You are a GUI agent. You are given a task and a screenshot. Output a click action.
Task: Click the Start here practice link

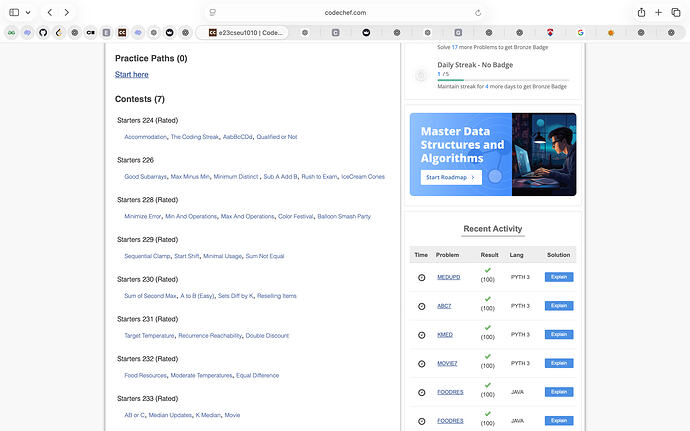point(132,74)
